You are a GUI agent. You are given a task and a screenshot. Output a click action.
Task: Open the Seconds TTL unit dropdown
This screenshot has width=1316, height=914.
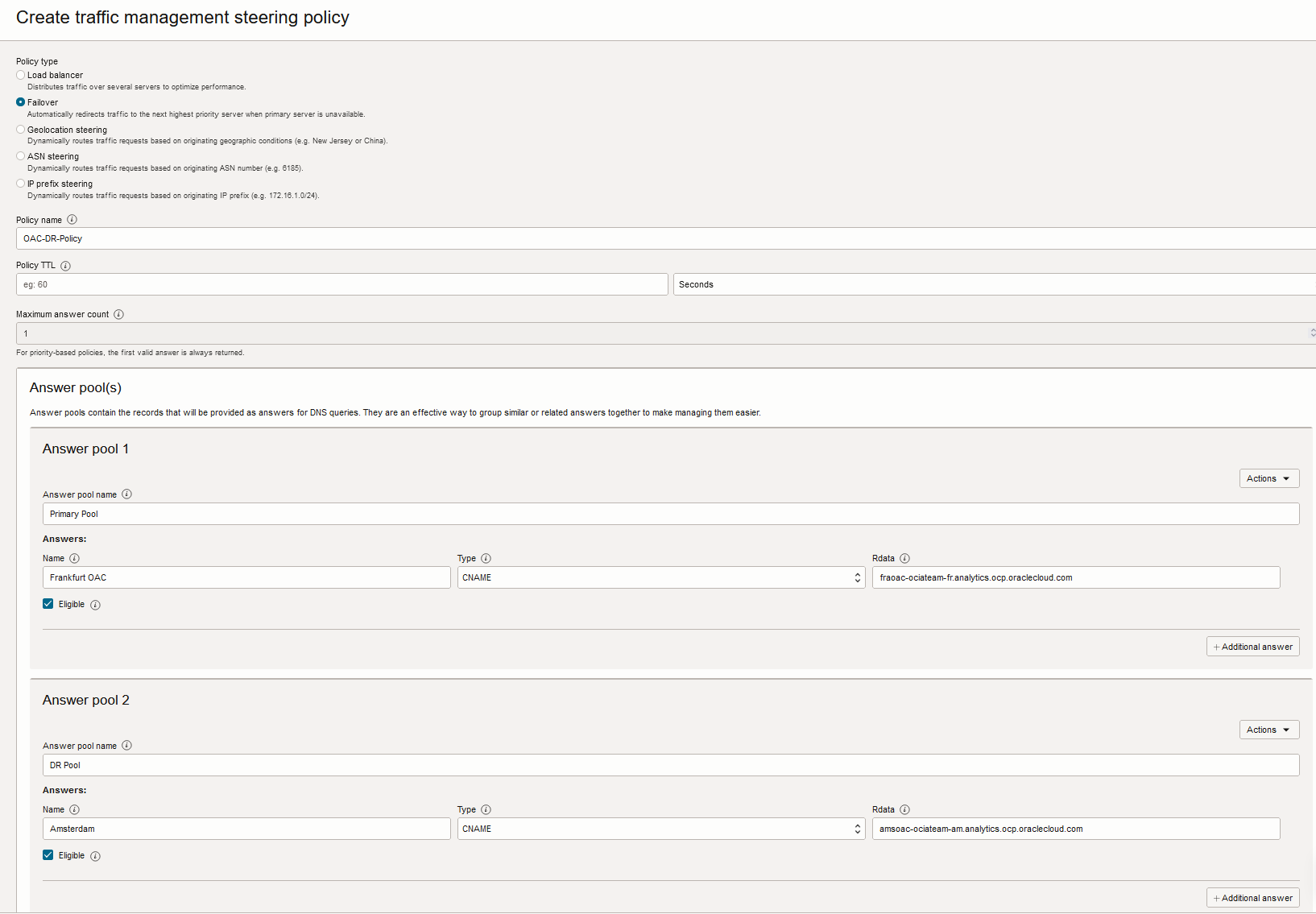coord(994,284)
